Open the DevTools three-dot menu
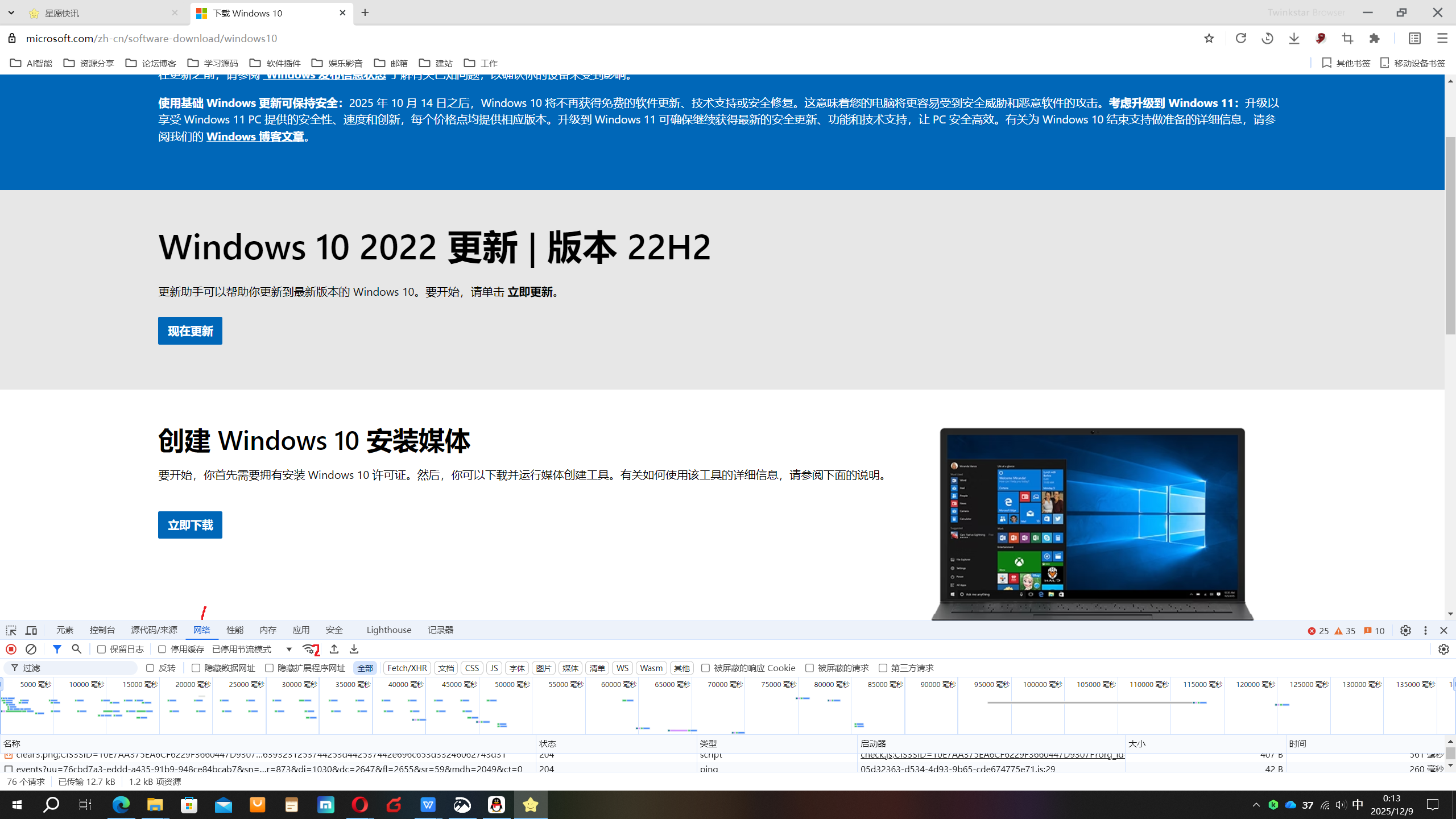Viewport: 1456px width, 819px height. click(x=1425, y=630)
